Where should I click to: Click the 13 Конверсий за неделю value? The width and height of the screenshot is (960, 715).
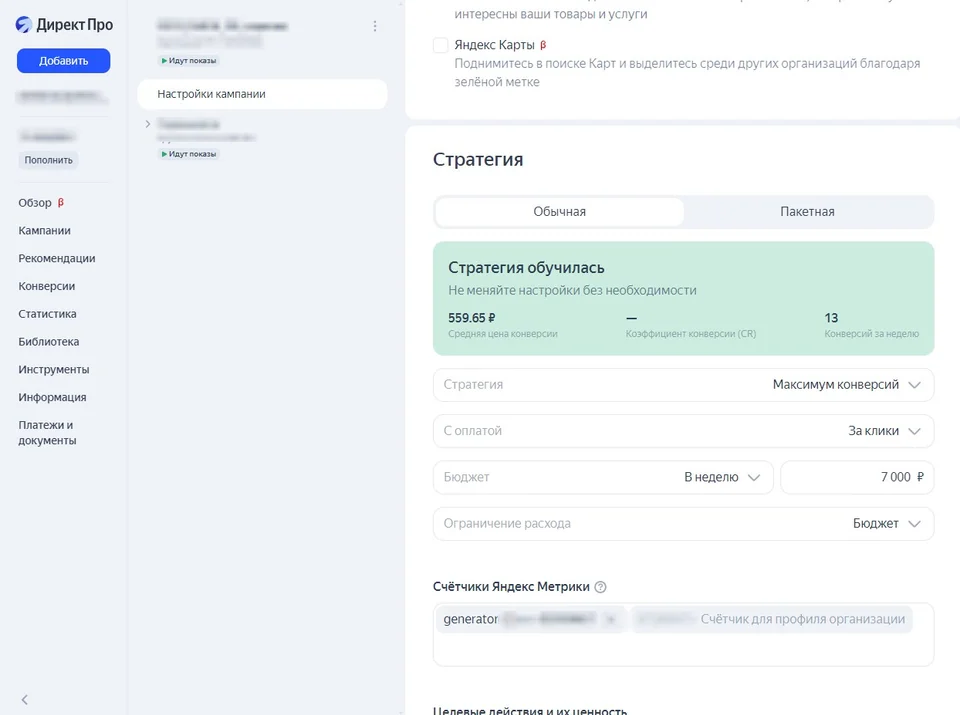(831, 318)
